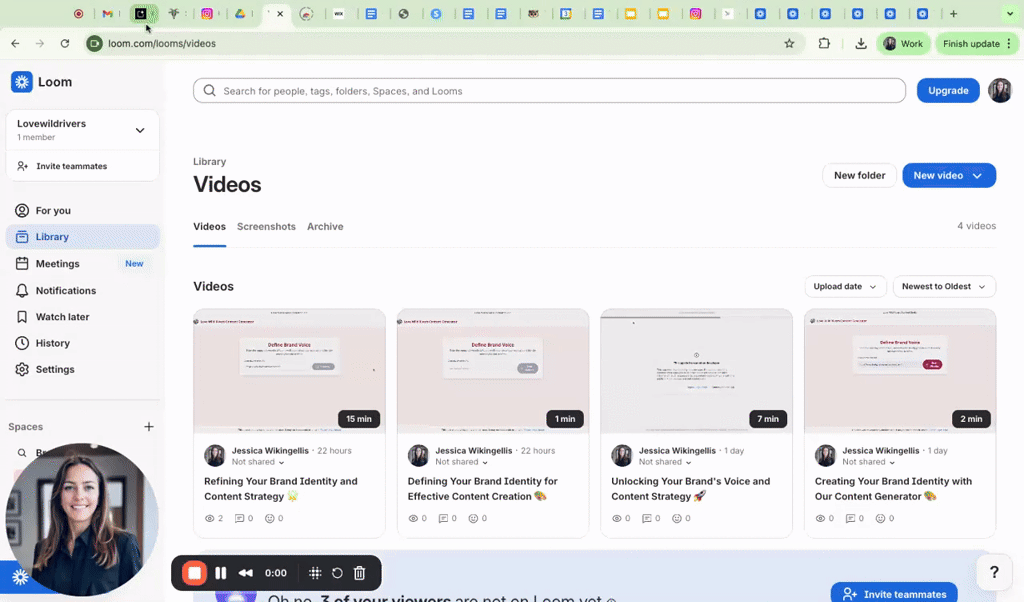Click the search icon under Spaces
This screenshot has height=602, width=1024.
22,452
